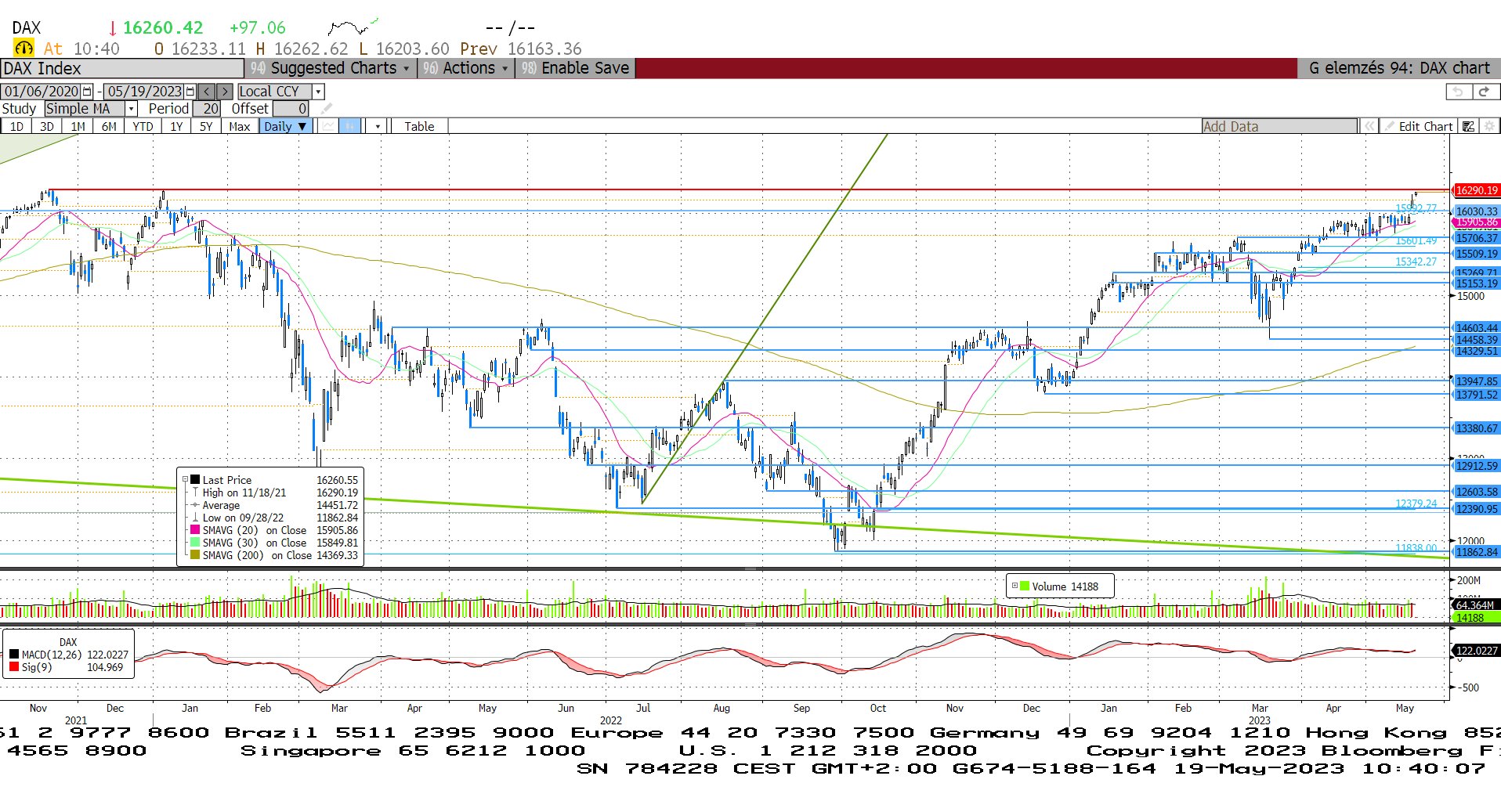Select the Max range tab
The width and height of the screenshot is (1501, 812).
point(240,126)
